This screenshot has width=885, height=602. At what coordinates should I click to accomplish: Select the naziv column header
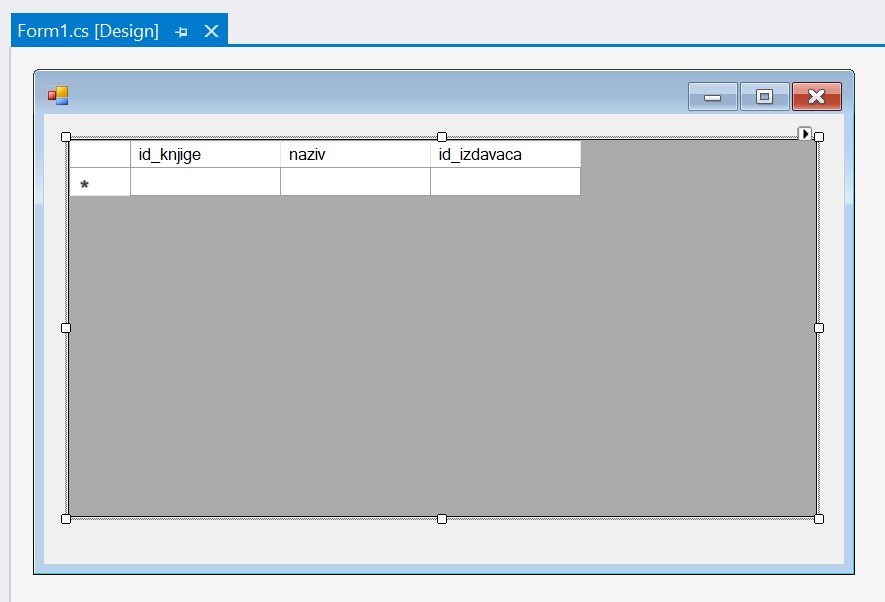(355, 155)
